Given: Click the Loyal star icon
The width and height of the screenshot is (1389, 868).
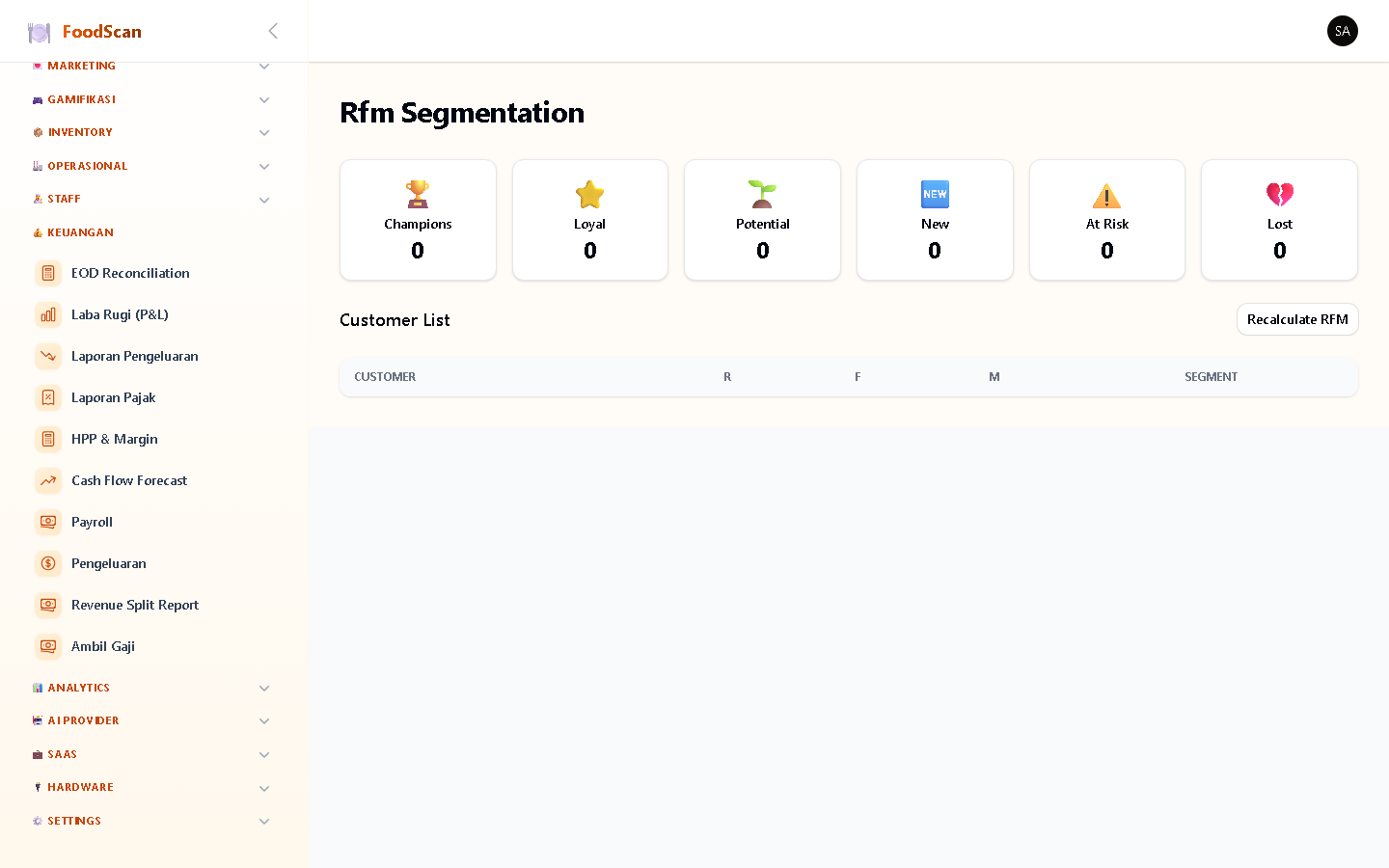Looking at the screenshot, I should (589, 194).
